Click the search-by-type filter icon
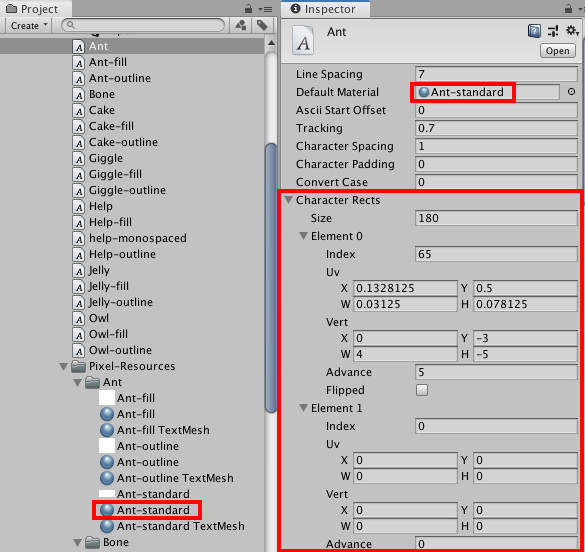The width and height of the screenshot is (585, 552). pos(241,25)
